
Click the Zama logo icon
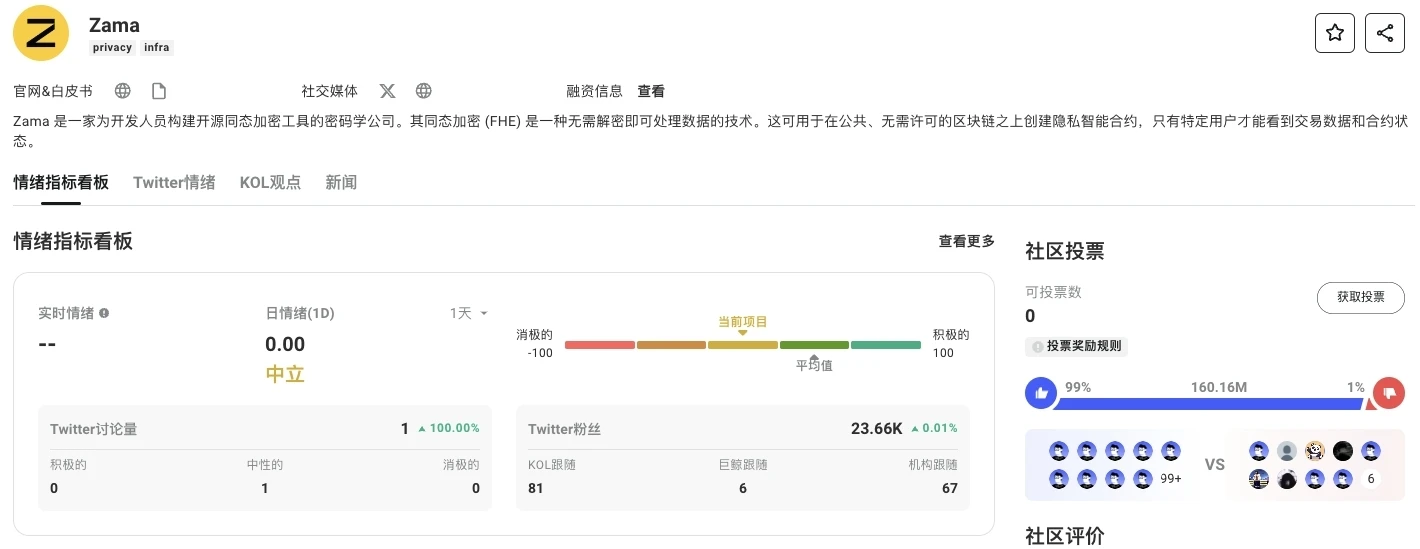(41, 33)
